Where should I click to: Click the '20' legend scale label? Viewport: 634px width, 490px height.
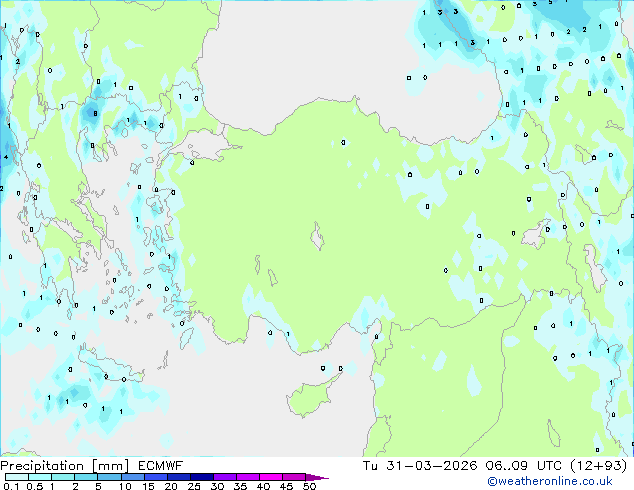point(171,486)
